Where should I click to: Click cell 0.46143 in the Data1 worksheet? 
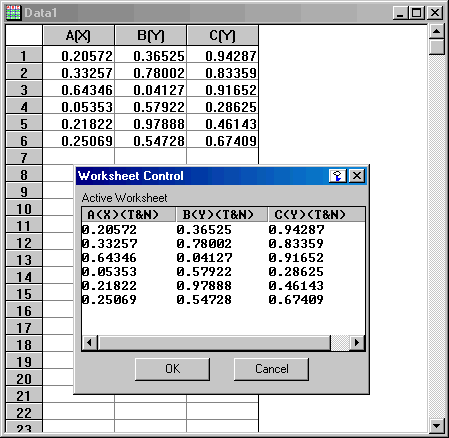223,123
